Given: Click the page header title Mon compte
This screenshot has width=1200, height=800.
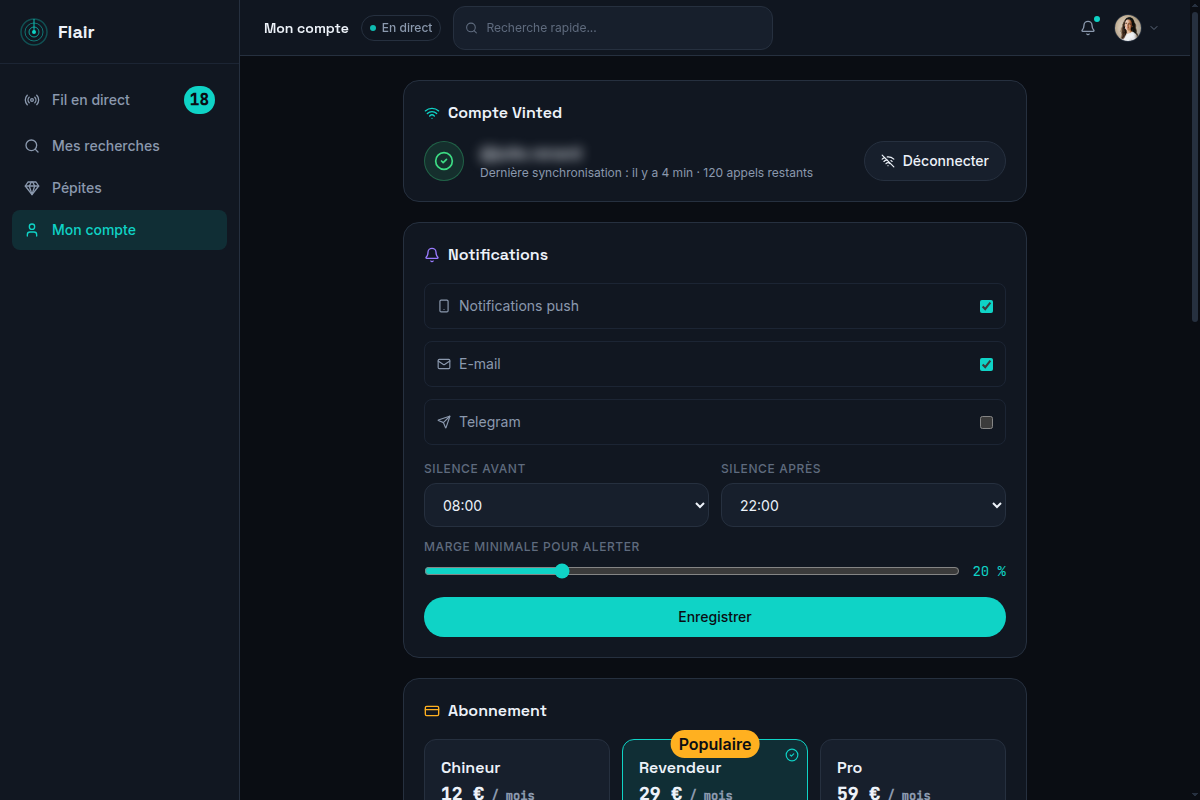Looking at the screenshot, I should (306, 28).
